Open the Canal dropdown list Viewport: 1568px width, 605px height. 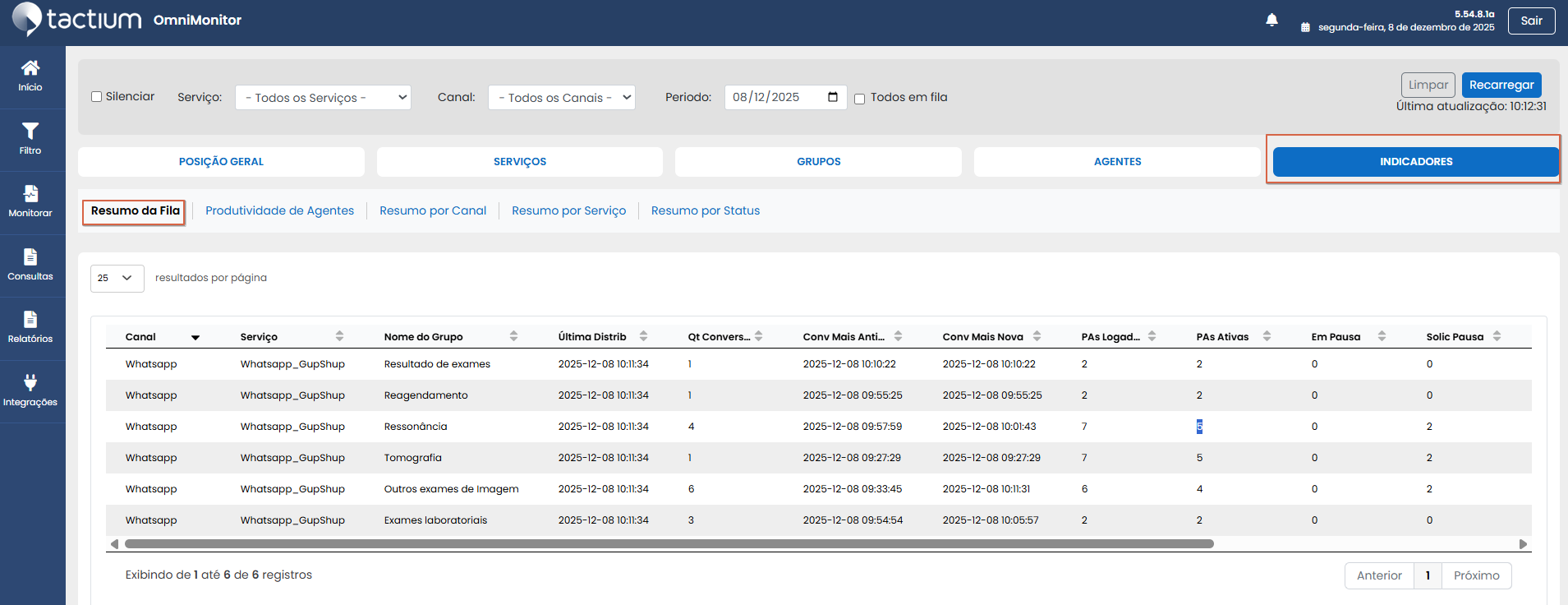[561, 98]
